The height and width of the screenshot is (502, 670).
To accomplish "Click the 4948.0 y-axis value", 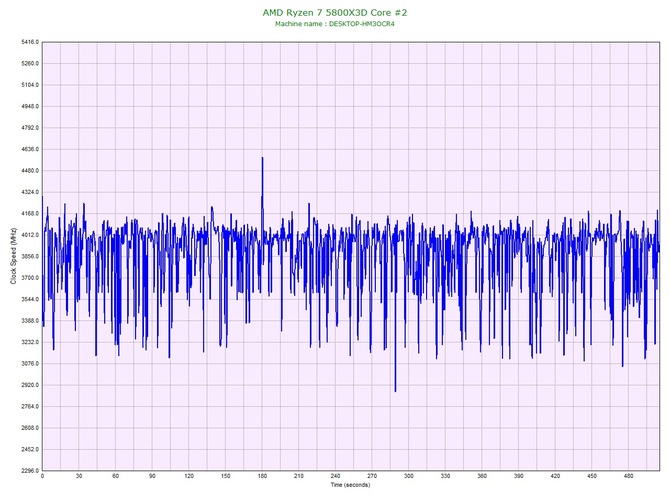I will [x=30, y=106].
